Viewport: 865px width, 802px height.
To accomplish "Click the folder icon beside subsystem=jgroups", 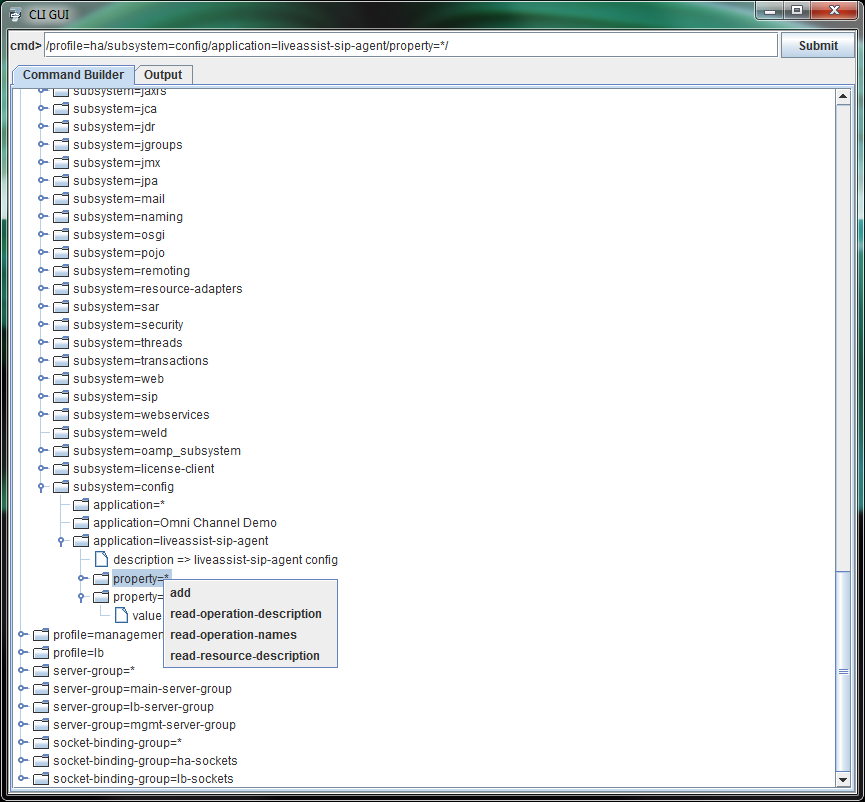I will (x=61, y=145).
